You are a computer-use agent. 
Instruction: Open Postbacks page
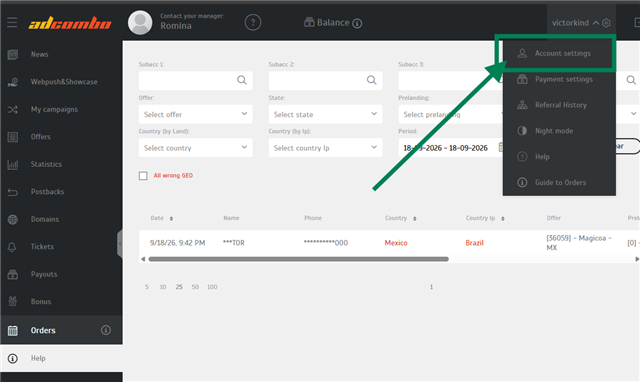(x=47, y=192)
